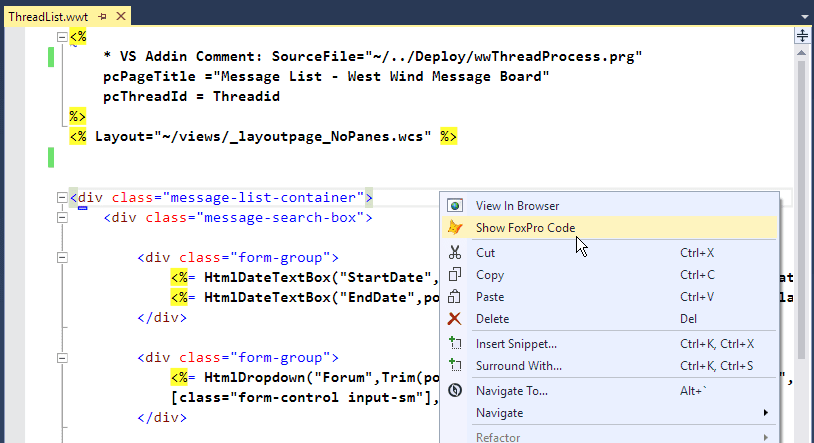Viewport: 814px width, 443px height.
Task: Click the Navigate To compass icon
Action: (456, 390)
